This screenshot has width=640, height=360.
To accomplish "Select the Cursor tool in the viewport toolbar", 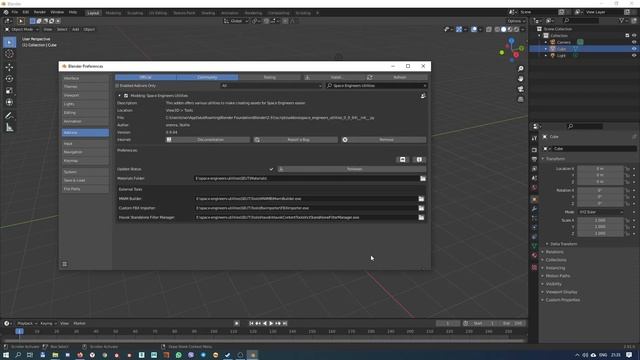I will click(9, 54).
